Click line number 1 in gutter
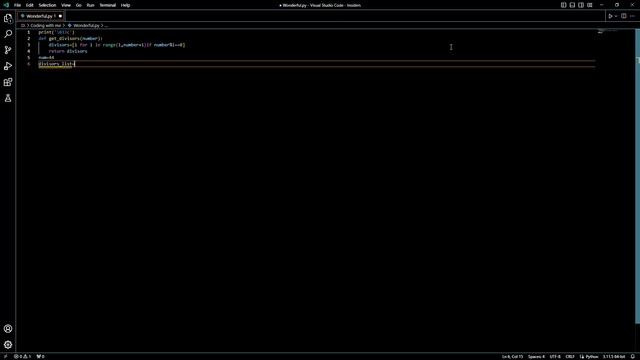The height and width of the screenshot is (360, 640). point(29,32)
